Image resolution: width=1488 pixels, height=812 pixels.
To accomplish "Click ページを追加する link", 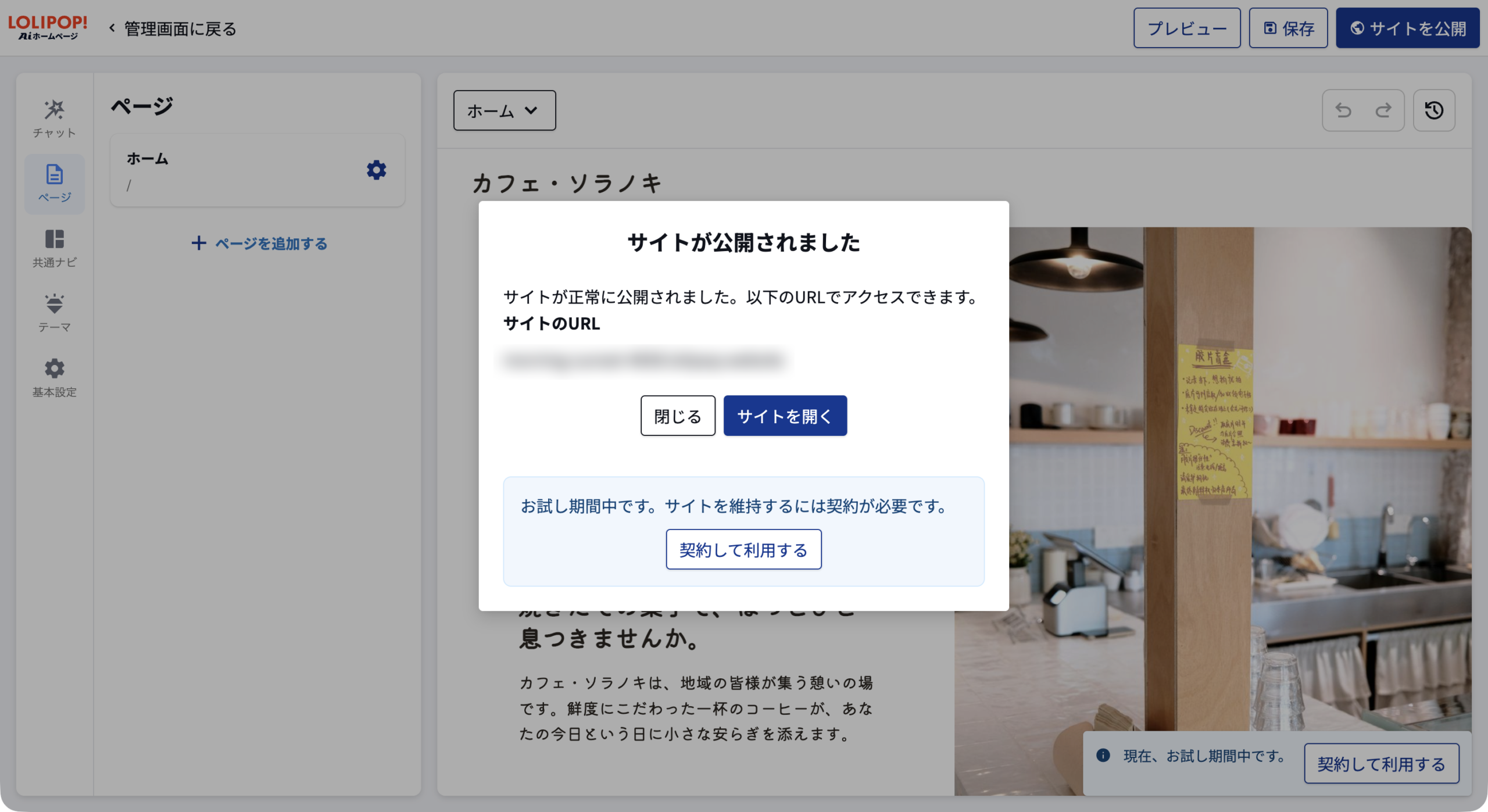I will tap(259, 243).
